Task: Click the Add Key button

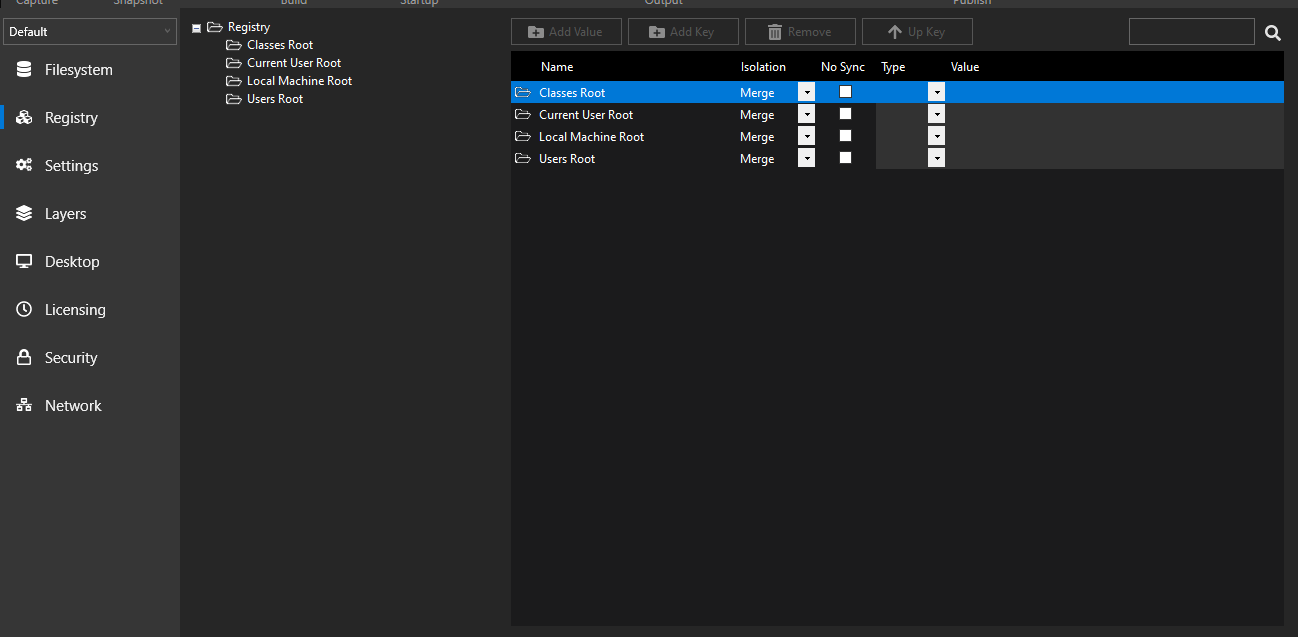Action: pos(683,31)
